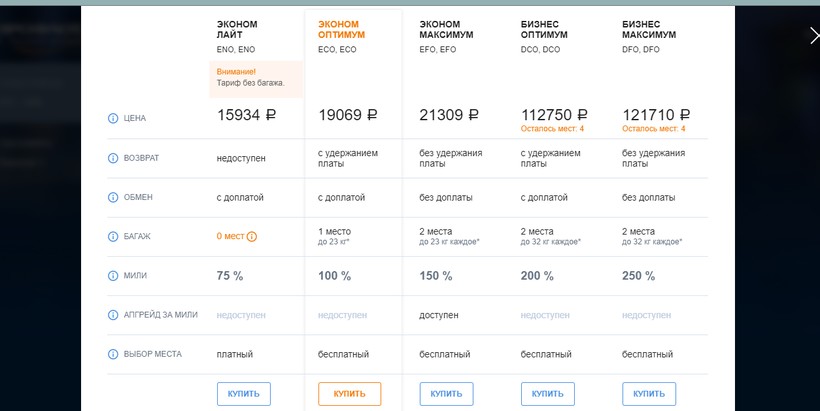Close the fare comparison popup
This screenshot has width=820, height=411.
pos(813,35)
